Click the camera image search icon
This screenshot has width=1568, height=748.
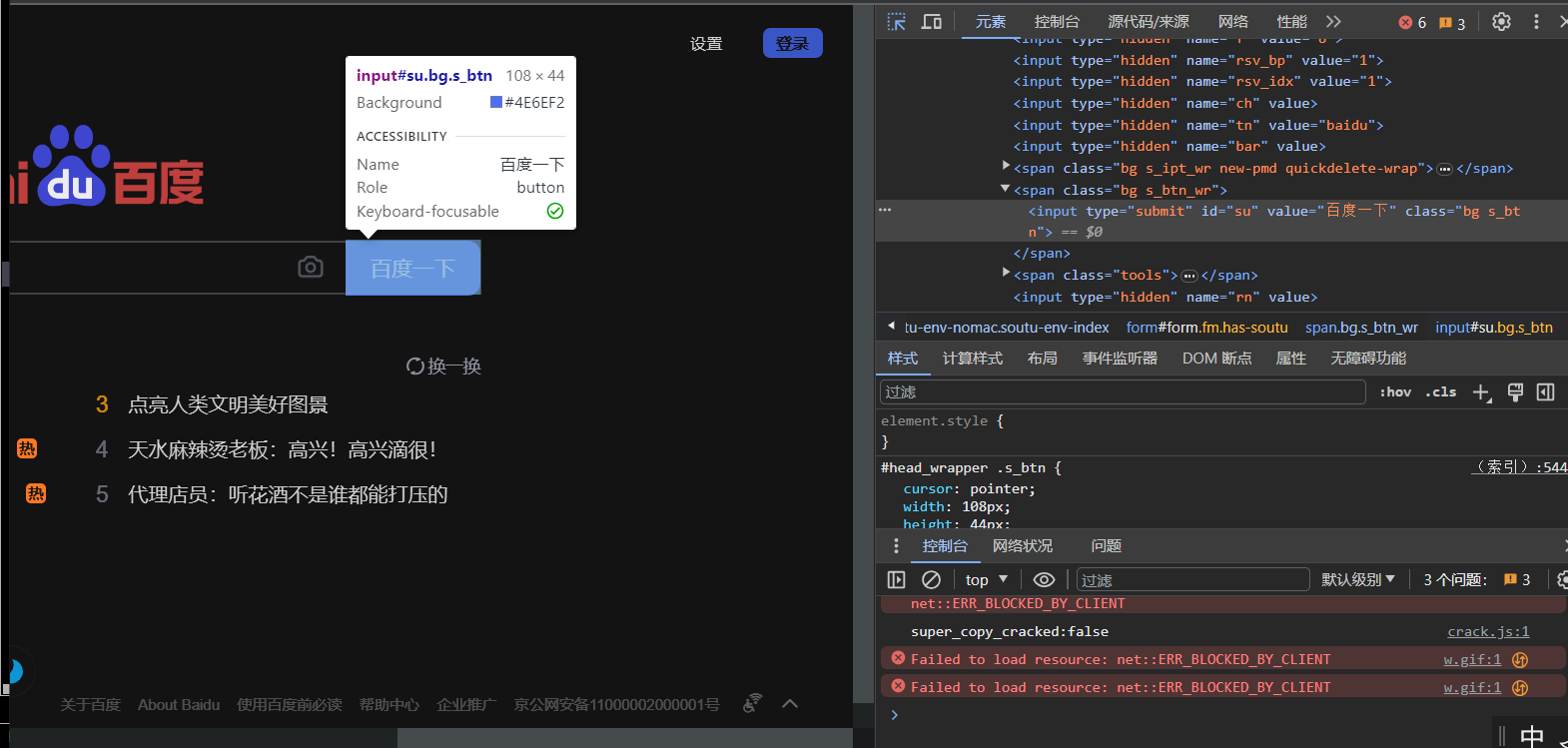[x=311, y=268]
